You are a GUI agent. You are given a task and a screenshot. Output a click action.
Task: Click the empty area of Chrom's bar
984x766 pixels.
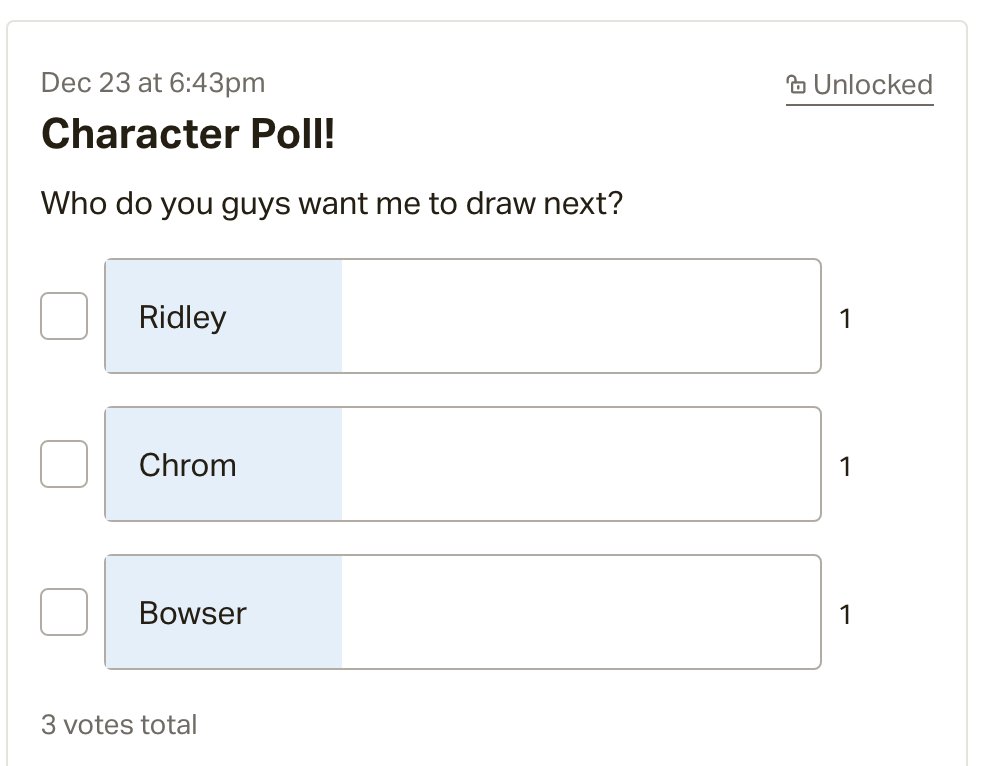pos(580,464)
